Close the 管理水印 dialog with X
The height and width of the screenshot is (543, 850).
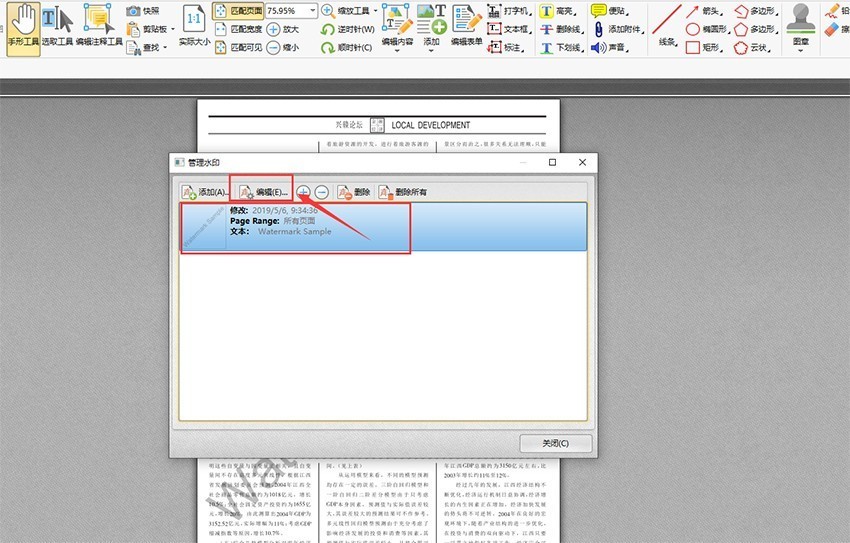tap(582, 162)
